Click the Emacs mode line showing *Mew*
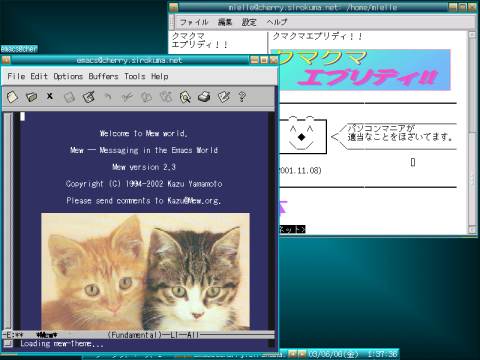 138,334
